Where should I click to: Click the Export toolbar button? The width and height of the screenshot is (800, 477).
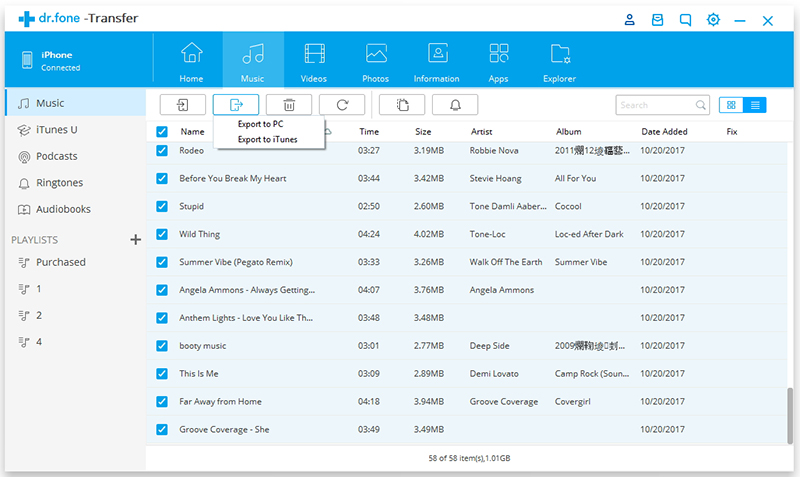click(x=236, y=105)
